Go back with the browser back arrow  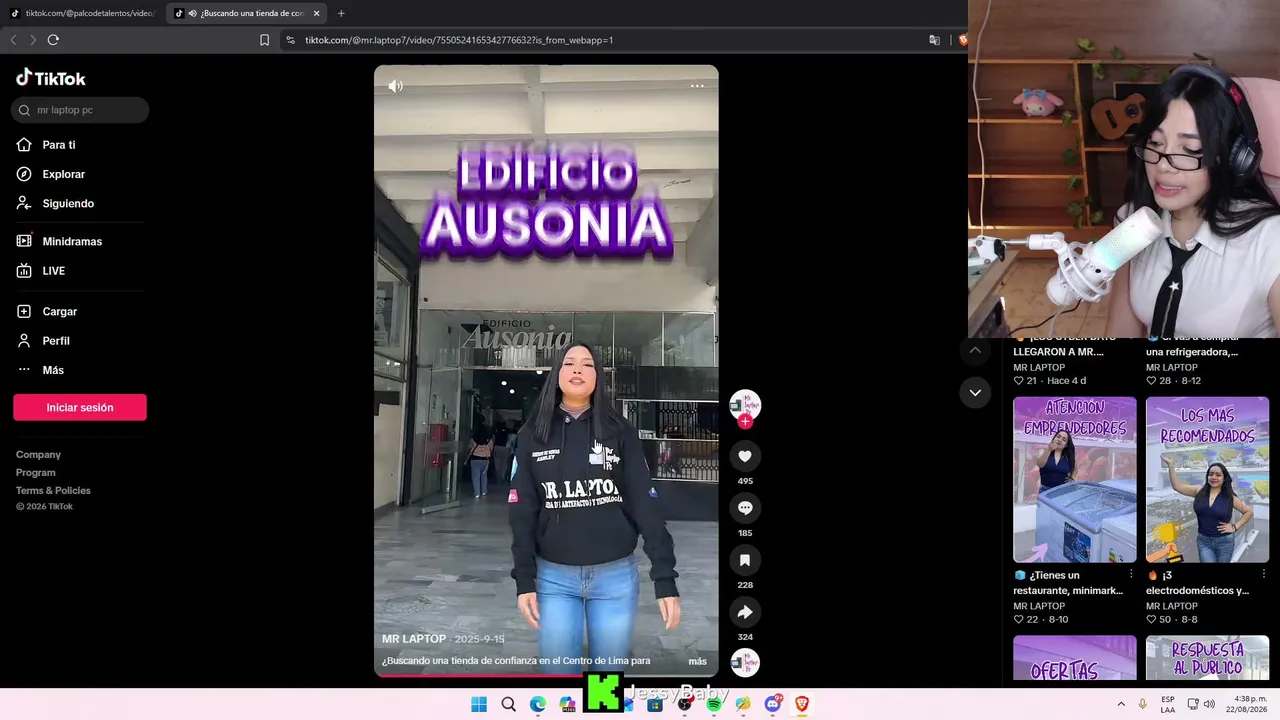pyautogui.click(x=13, y=40)
